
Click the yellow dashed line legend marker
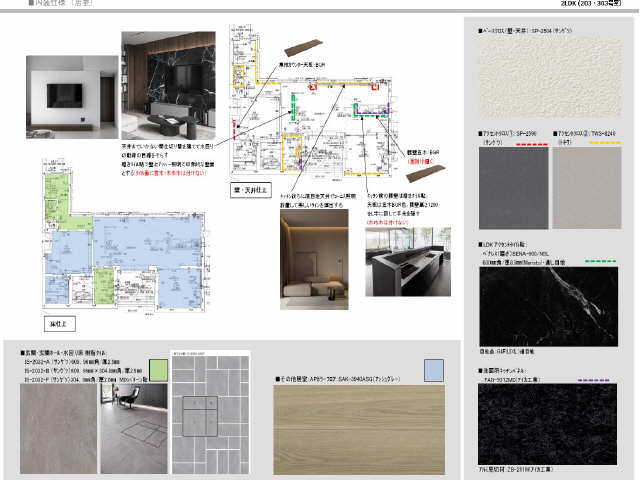[605, 143]
